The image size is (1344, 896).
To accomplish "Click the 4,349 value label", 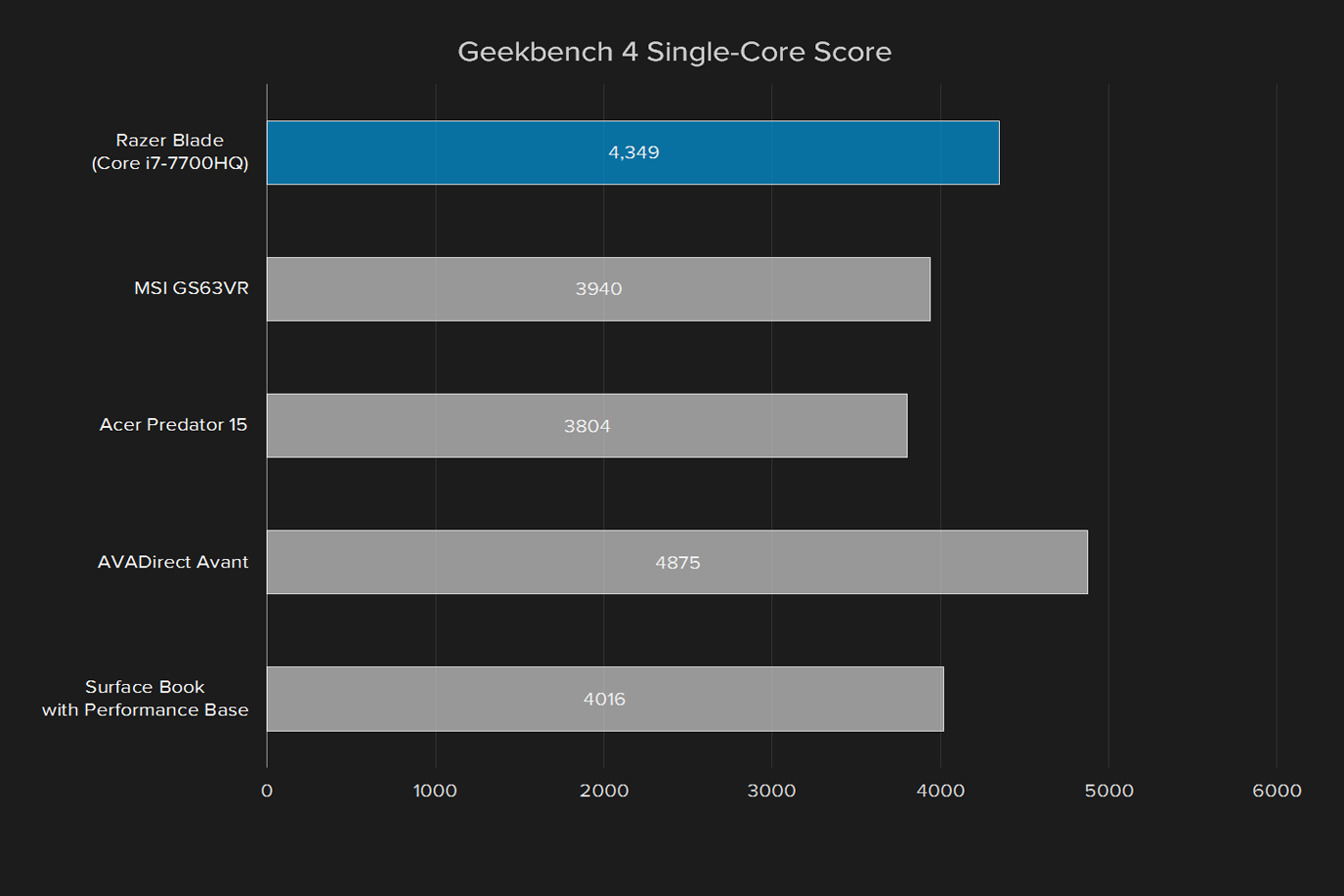I will point(633,152).
